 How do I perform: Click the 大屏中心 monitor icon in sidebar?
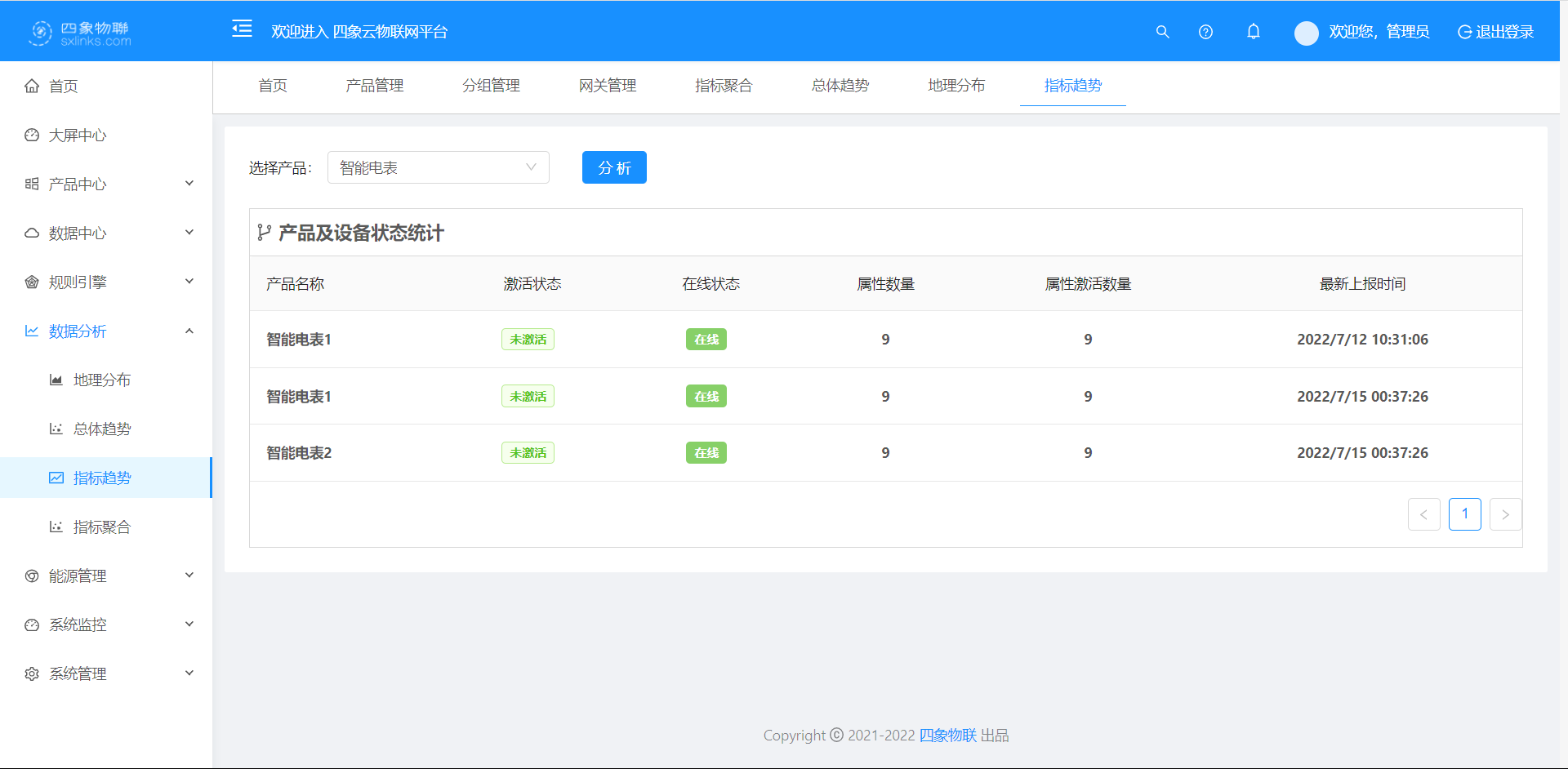click(31, 135)
